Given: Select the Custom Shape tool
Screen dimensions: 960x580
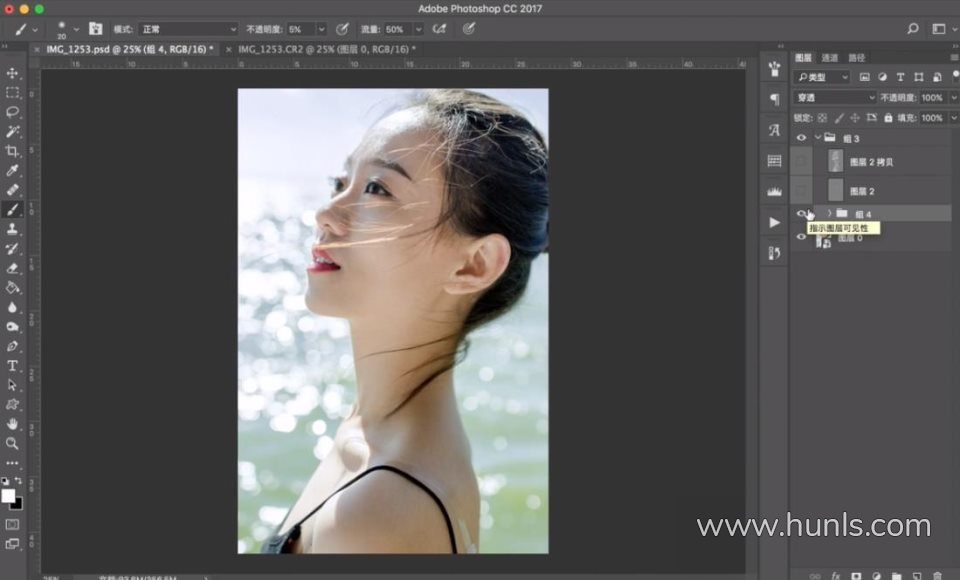Looking at the screenshot, I should pos(12,405).
